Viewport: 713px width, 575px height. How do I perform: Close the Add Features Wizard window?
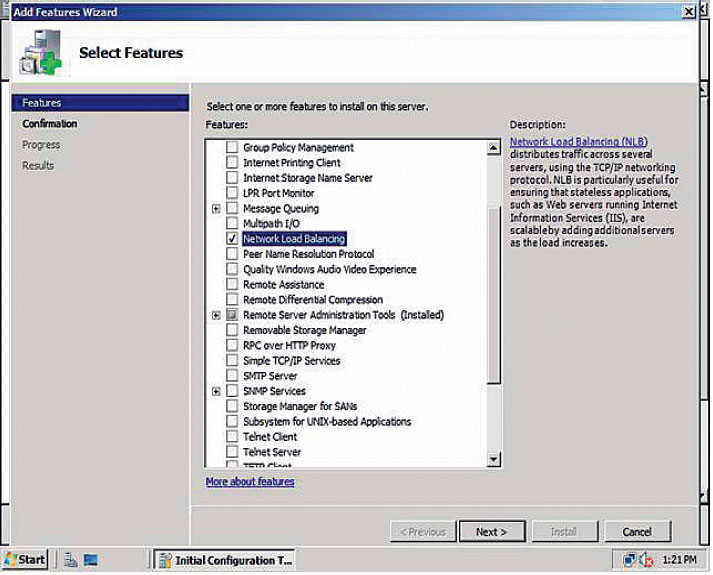point(688,11)
